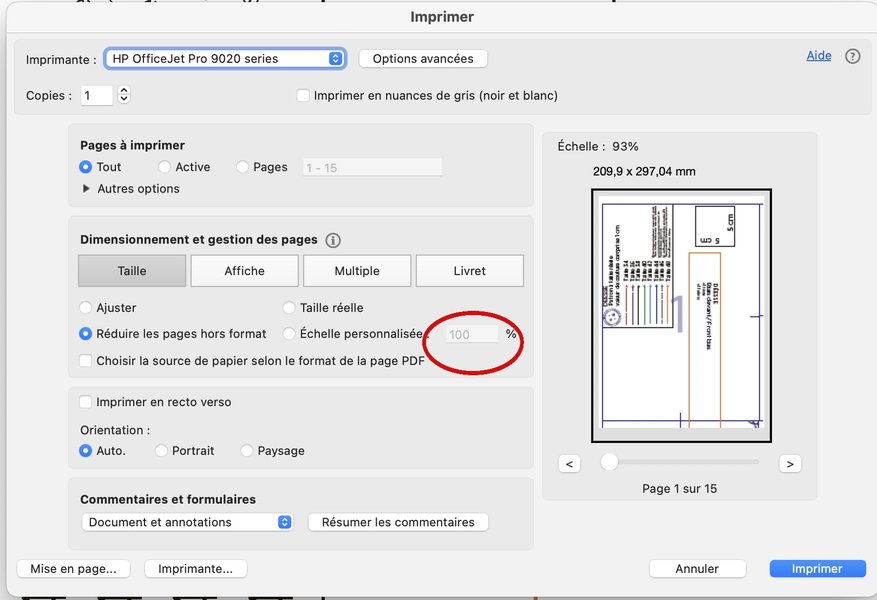Viewport: 877px width, 600px height.
Task: Open the Imprimante printer dropdown
Action: (225, 59)
